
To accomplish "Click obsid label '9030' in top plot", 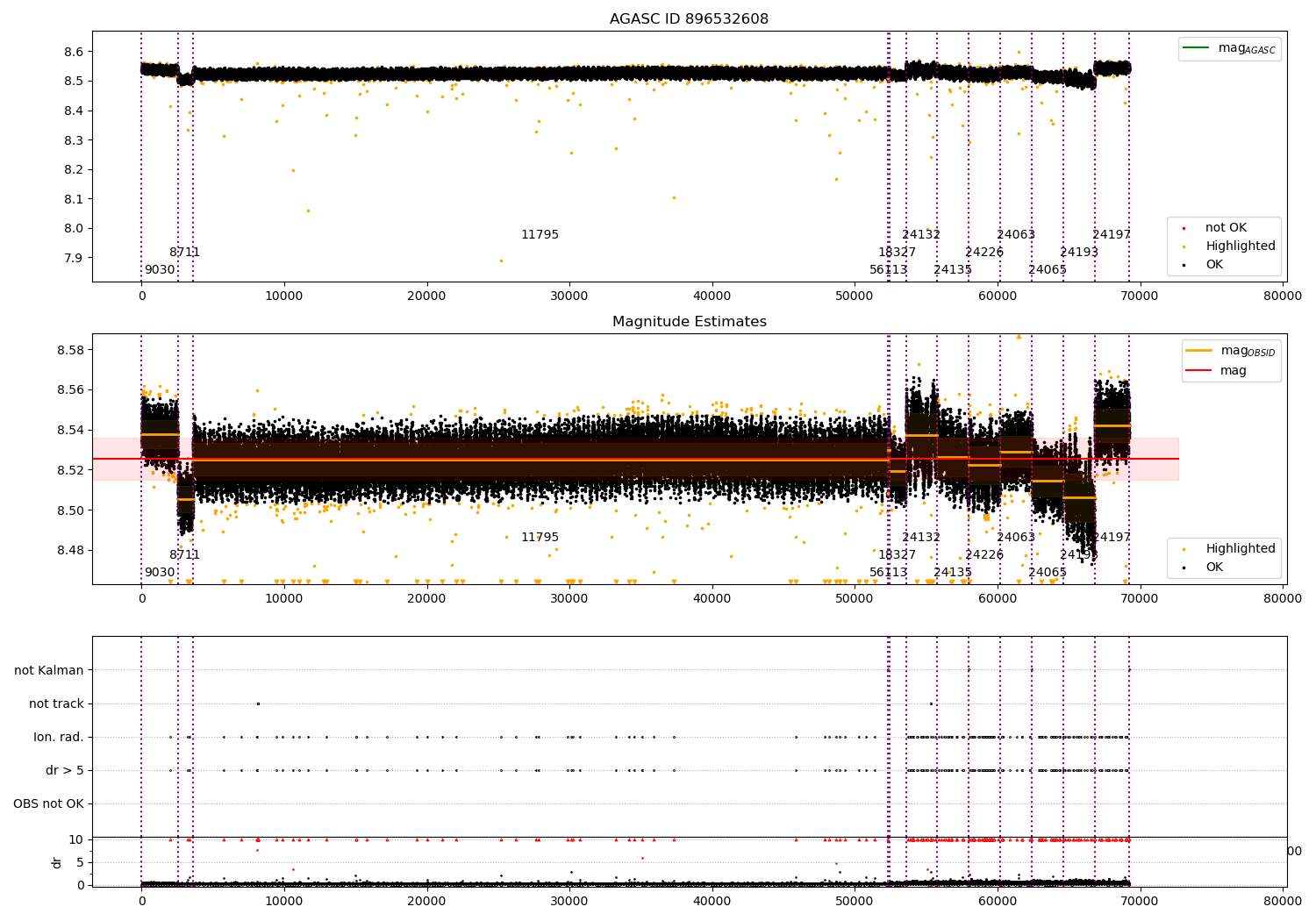I will (160, 270).
